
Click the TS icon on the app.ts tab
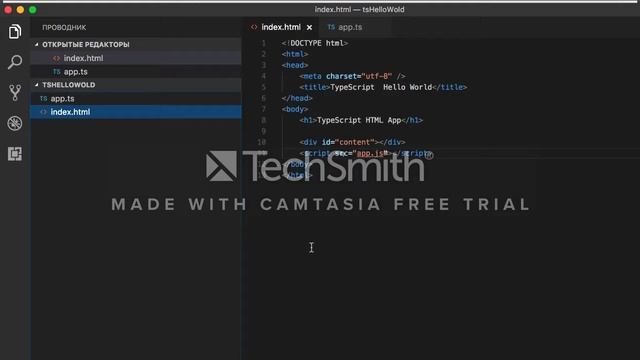[x=331, y=27]
